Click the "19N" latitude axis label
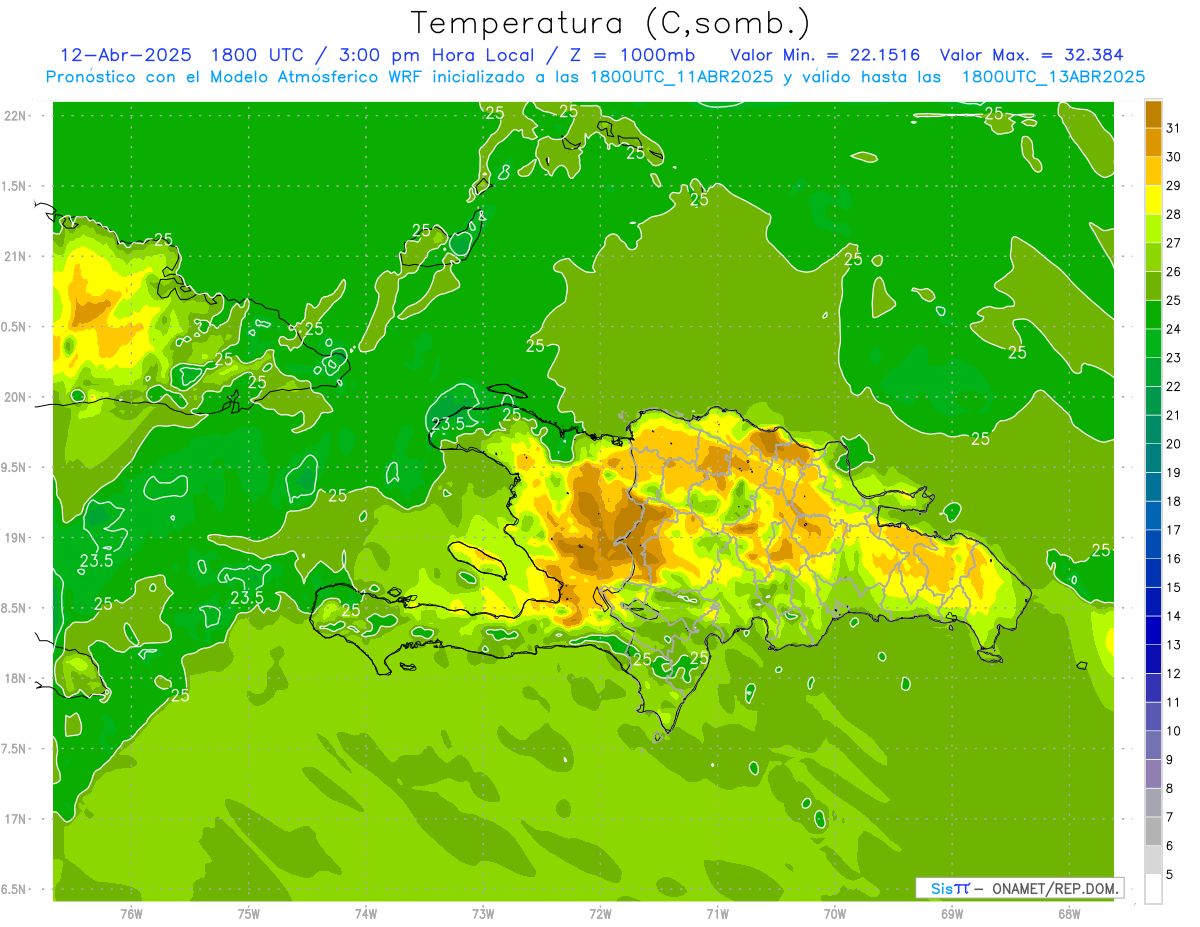The height and width of the screenshot is (927, 1200). (16, 538)
